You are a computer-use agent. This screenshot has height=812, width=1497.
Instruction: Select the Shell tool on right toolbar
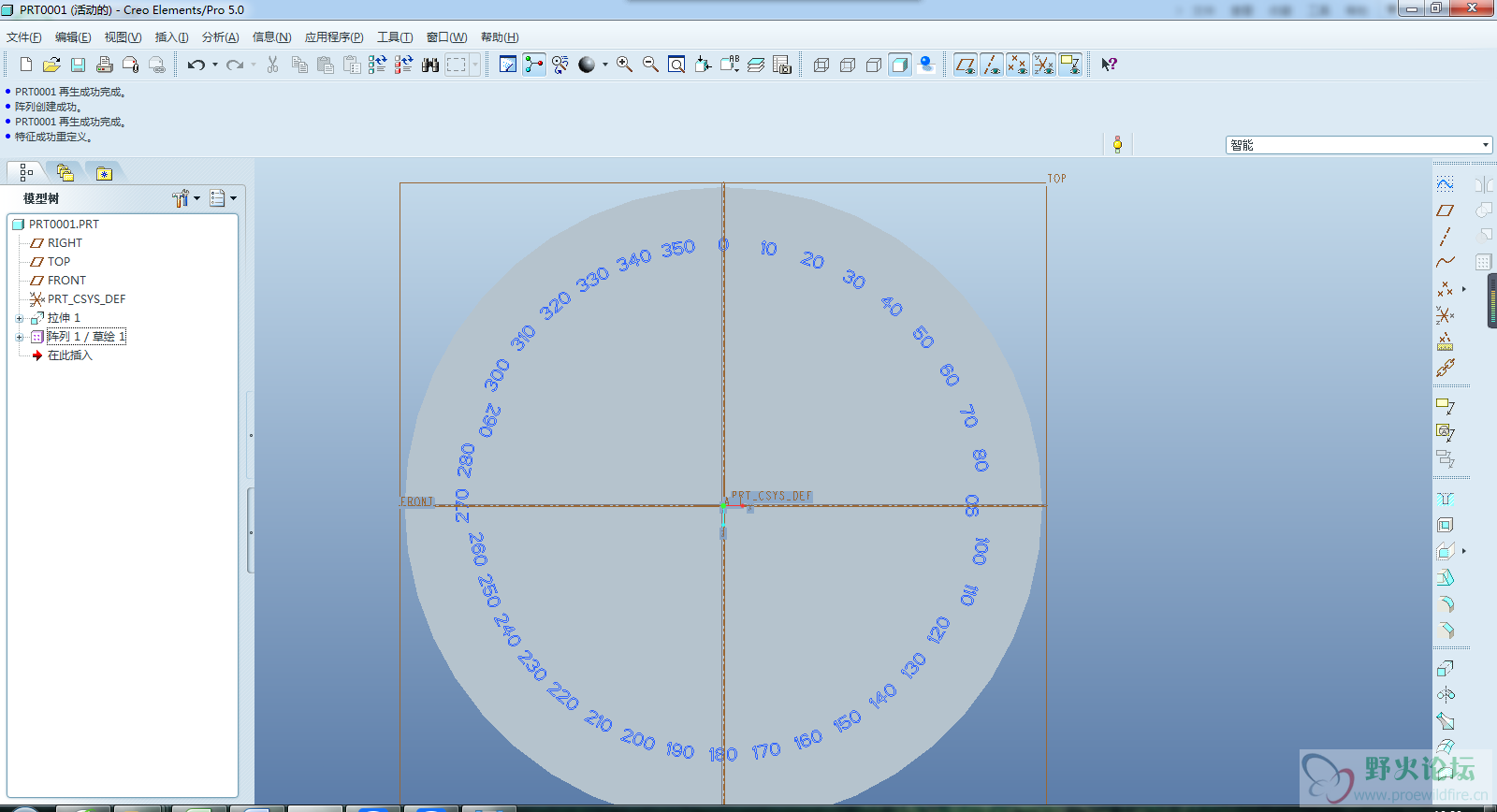pos(1446,525)
